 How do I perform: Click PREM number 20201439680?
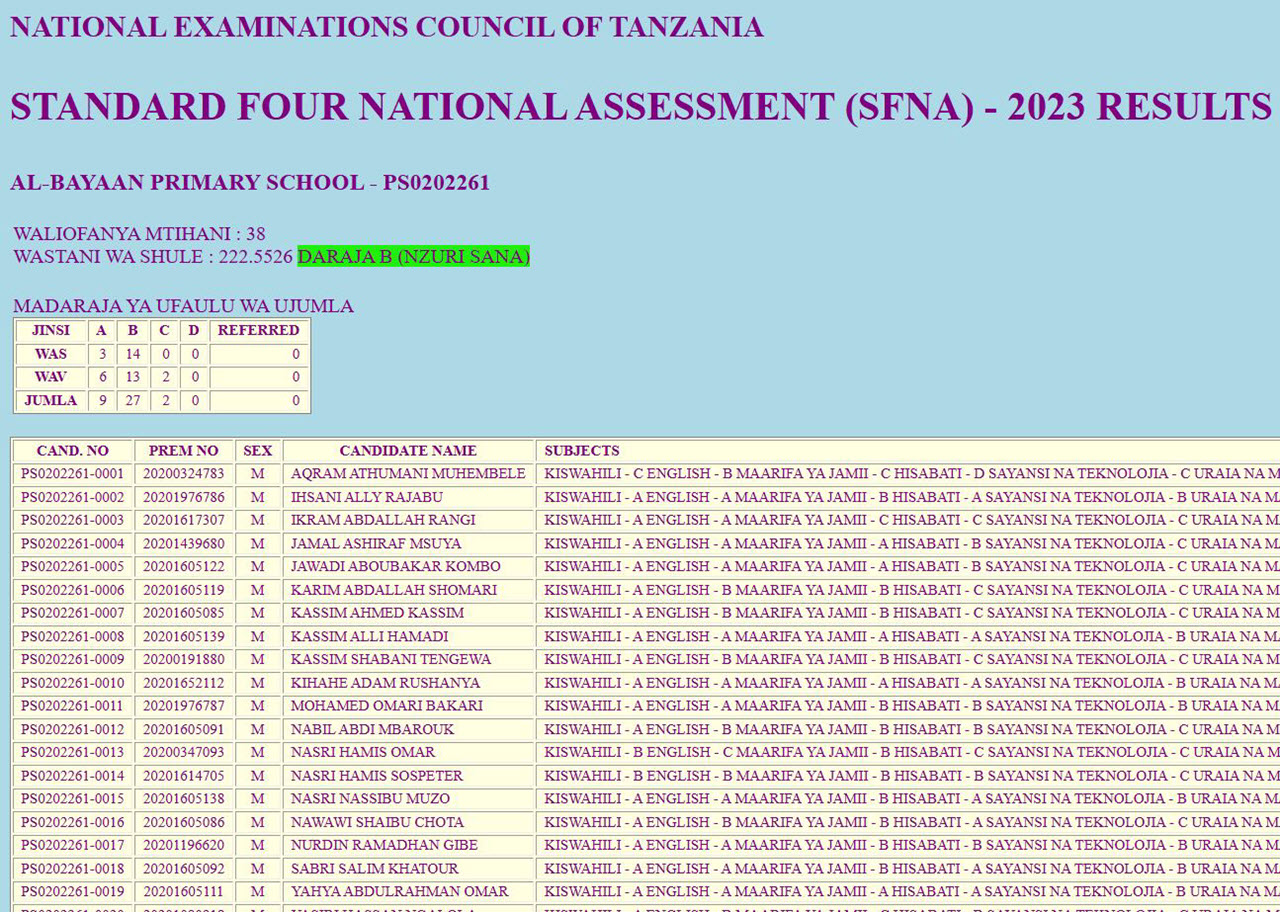click(184, 544)
